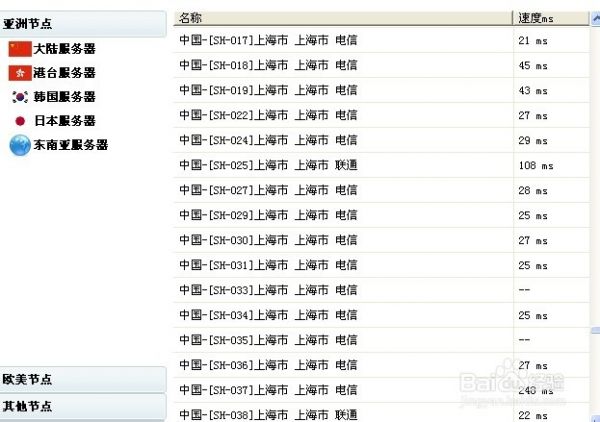Click the Japan flag red dot icon
The image size is (600, 422).
[20, 121]
